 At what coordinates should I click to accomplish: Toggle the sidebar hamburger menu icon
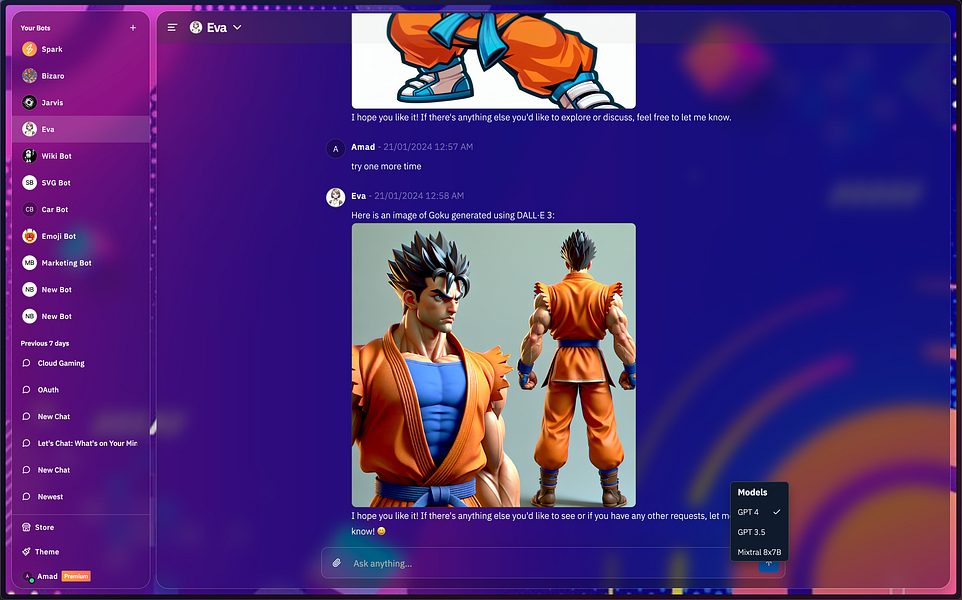(x=172, y=28)
